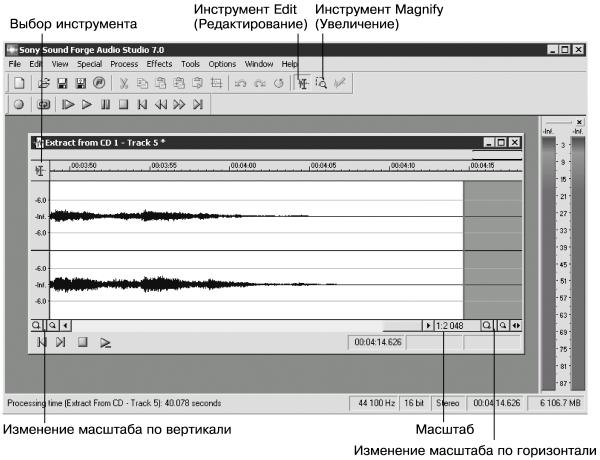Click Stop in the data window

click(x=83, y=342)
